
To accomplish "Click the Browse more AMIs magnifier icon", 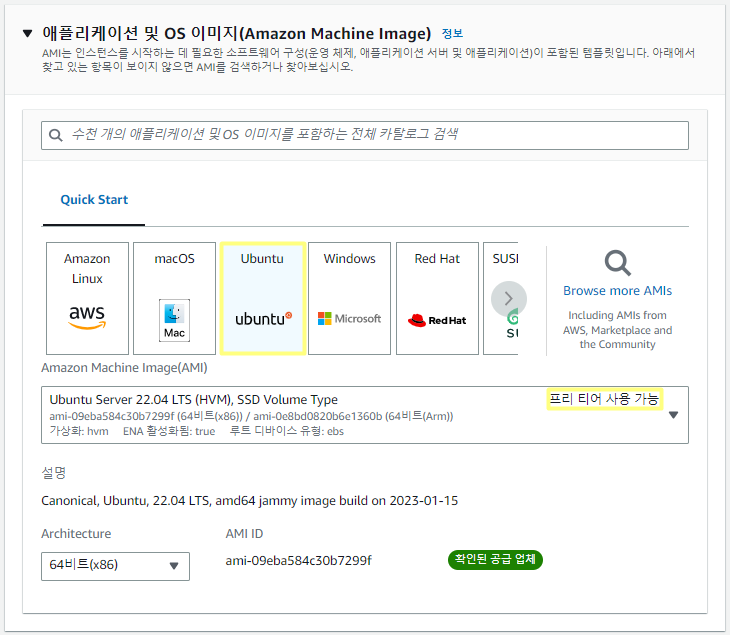I will (x=617, y=263).
